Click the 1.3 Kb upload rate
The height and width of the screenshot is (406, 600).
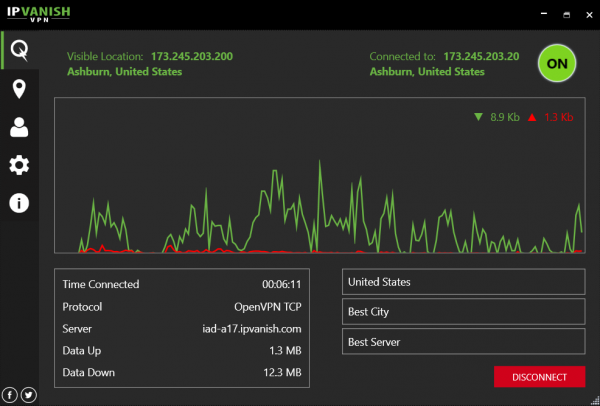click(x=559, y=117)
